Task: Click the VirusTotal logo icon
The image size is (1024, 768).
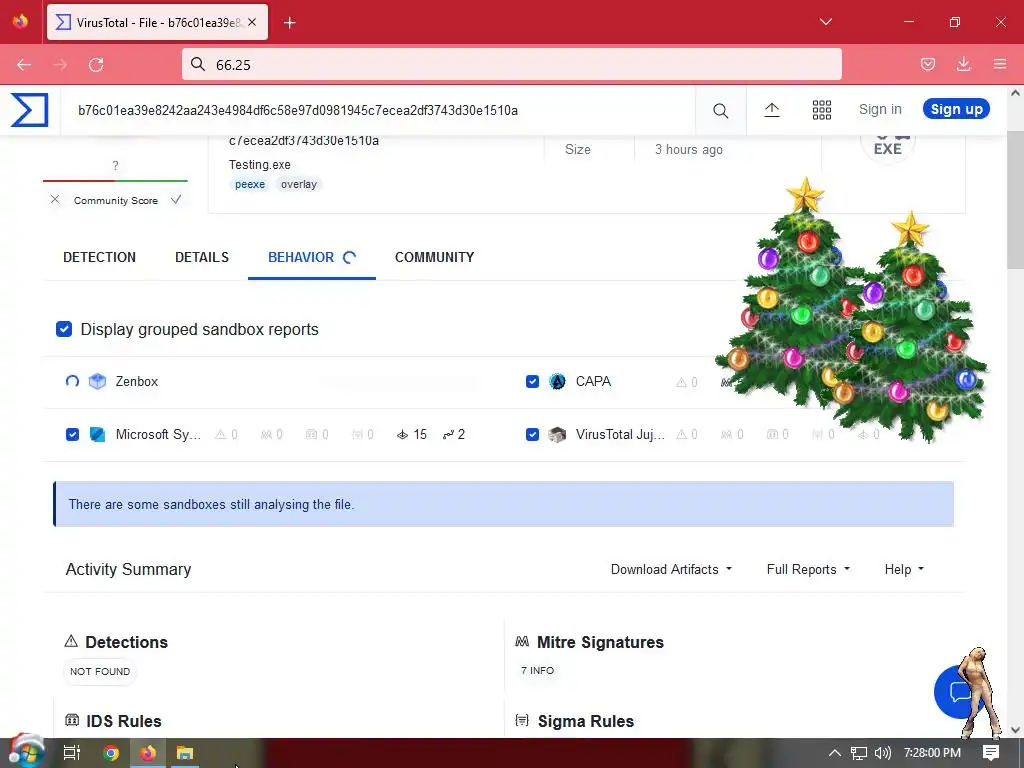Action: coord(29,110)
